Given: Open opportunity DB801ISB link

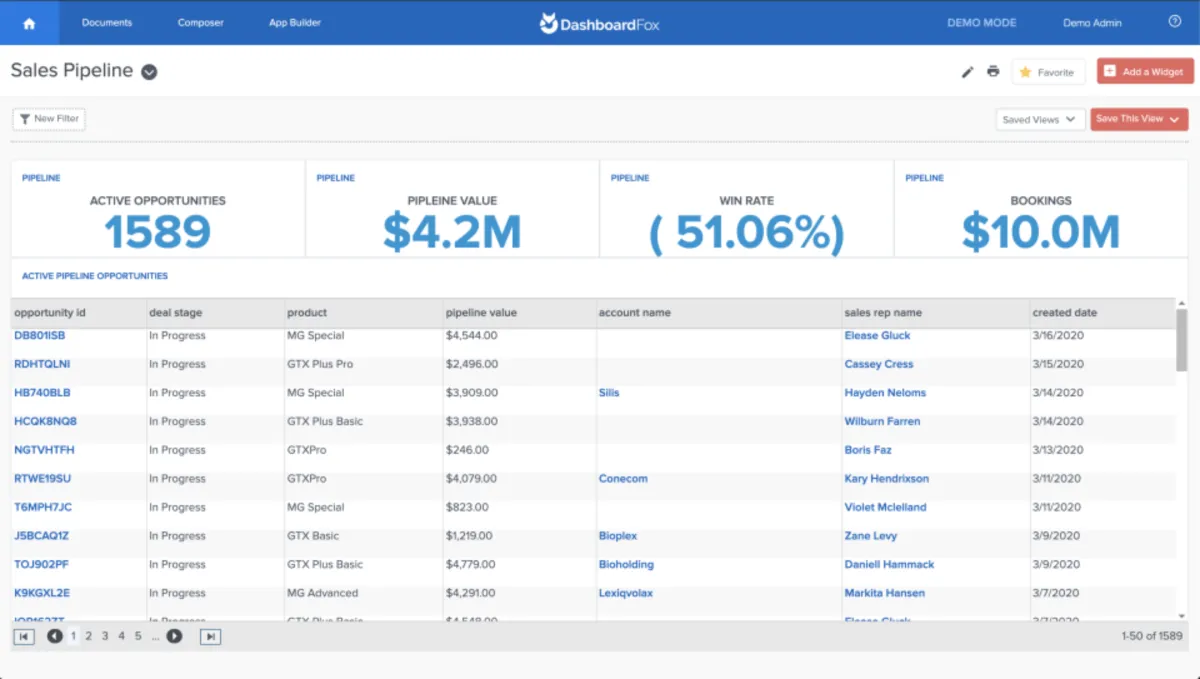Looking at the screenshot, I should tap(40, 336).
